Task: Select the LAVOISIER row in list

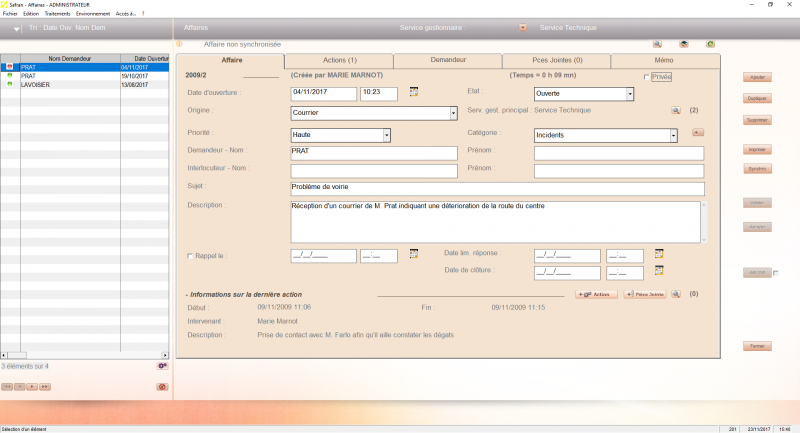Action: click(85, 85)
